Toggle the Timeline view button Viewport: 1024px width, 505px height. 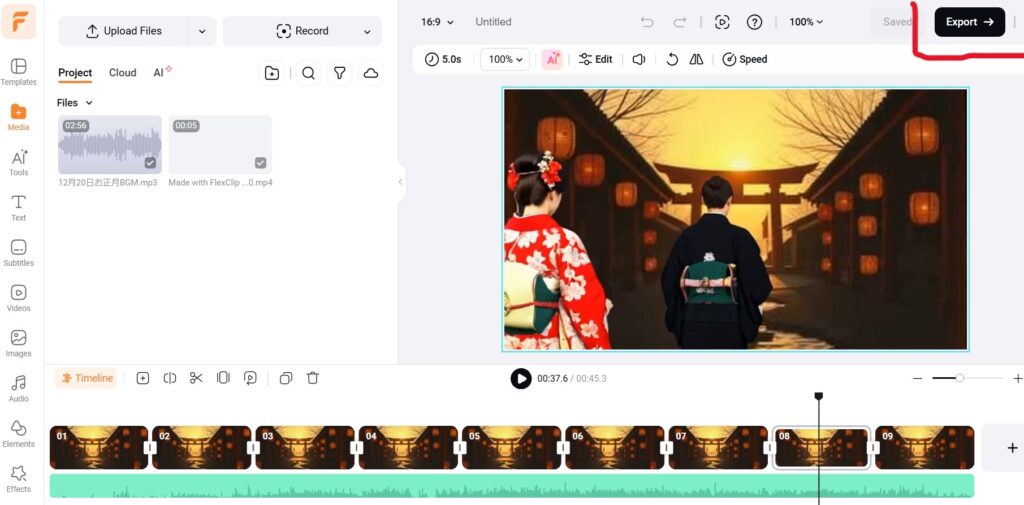click(x=86, y=378)
